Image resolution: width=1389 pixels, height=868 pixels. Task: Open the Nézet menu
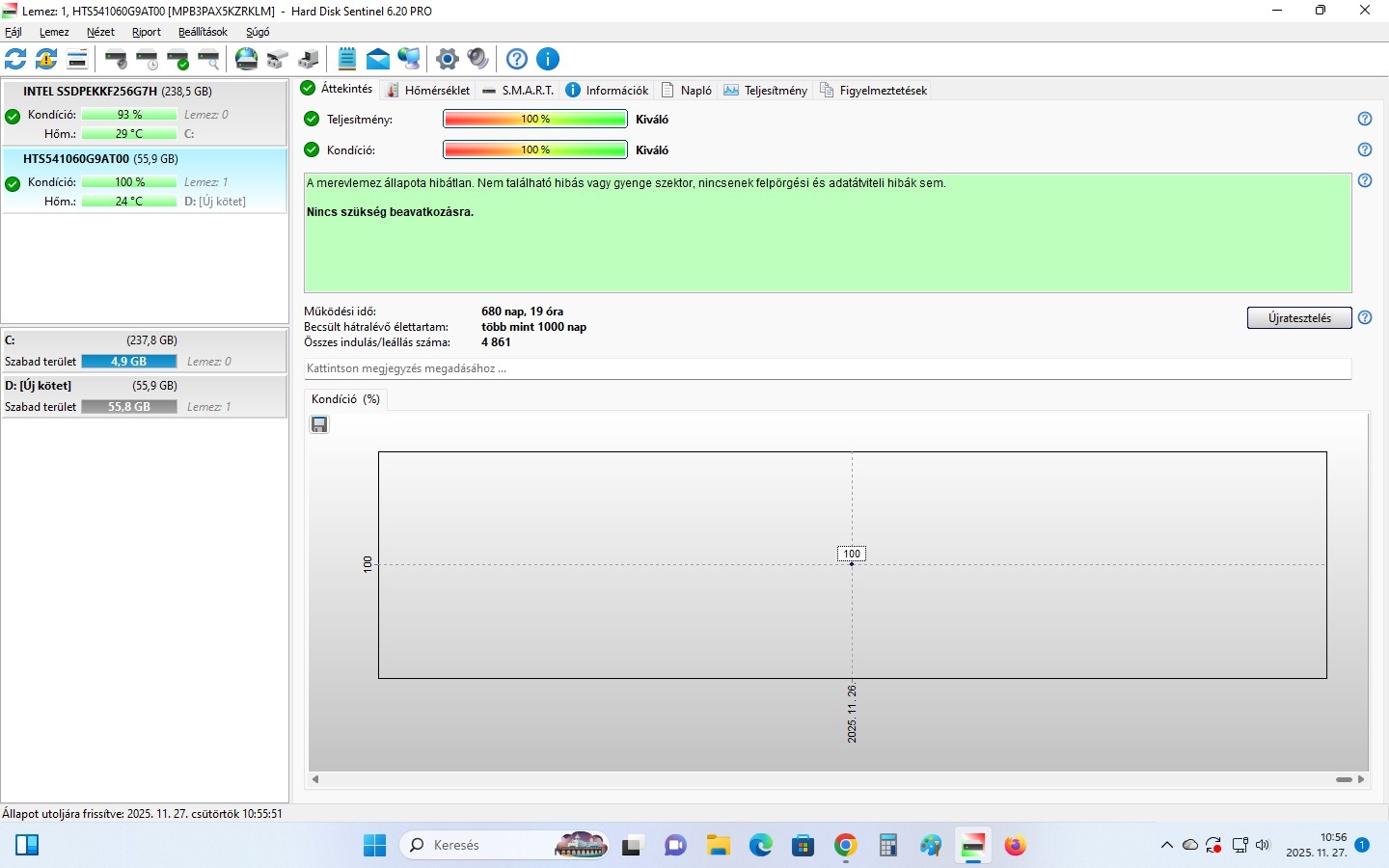100,32
